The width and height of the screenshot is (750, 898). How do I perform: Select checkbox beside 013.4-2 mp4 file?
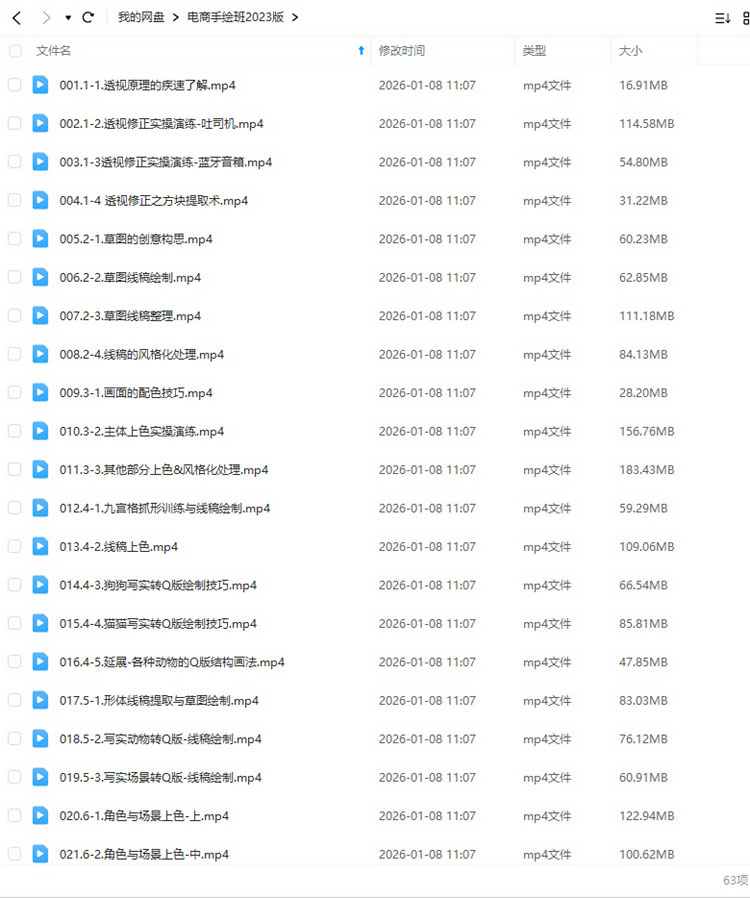pyautogui.click(x=15, y=546)
